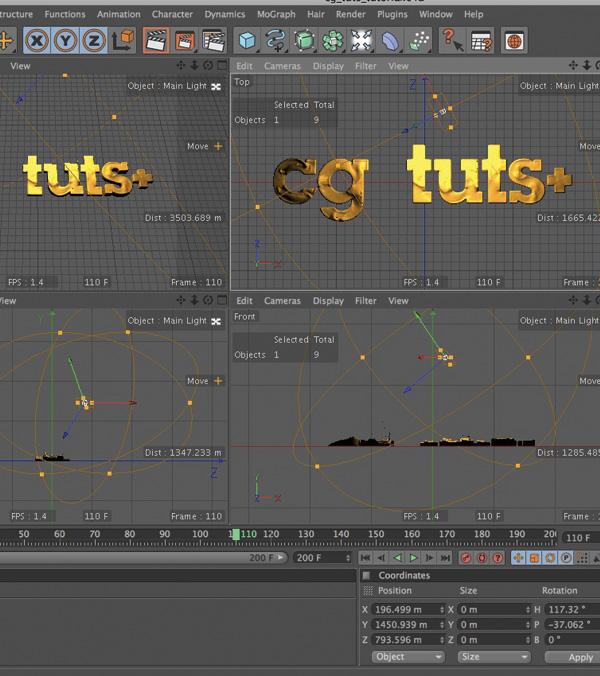Toggle the X axis lock
Viewport: 600px width, 676px height.
point(37,41)
